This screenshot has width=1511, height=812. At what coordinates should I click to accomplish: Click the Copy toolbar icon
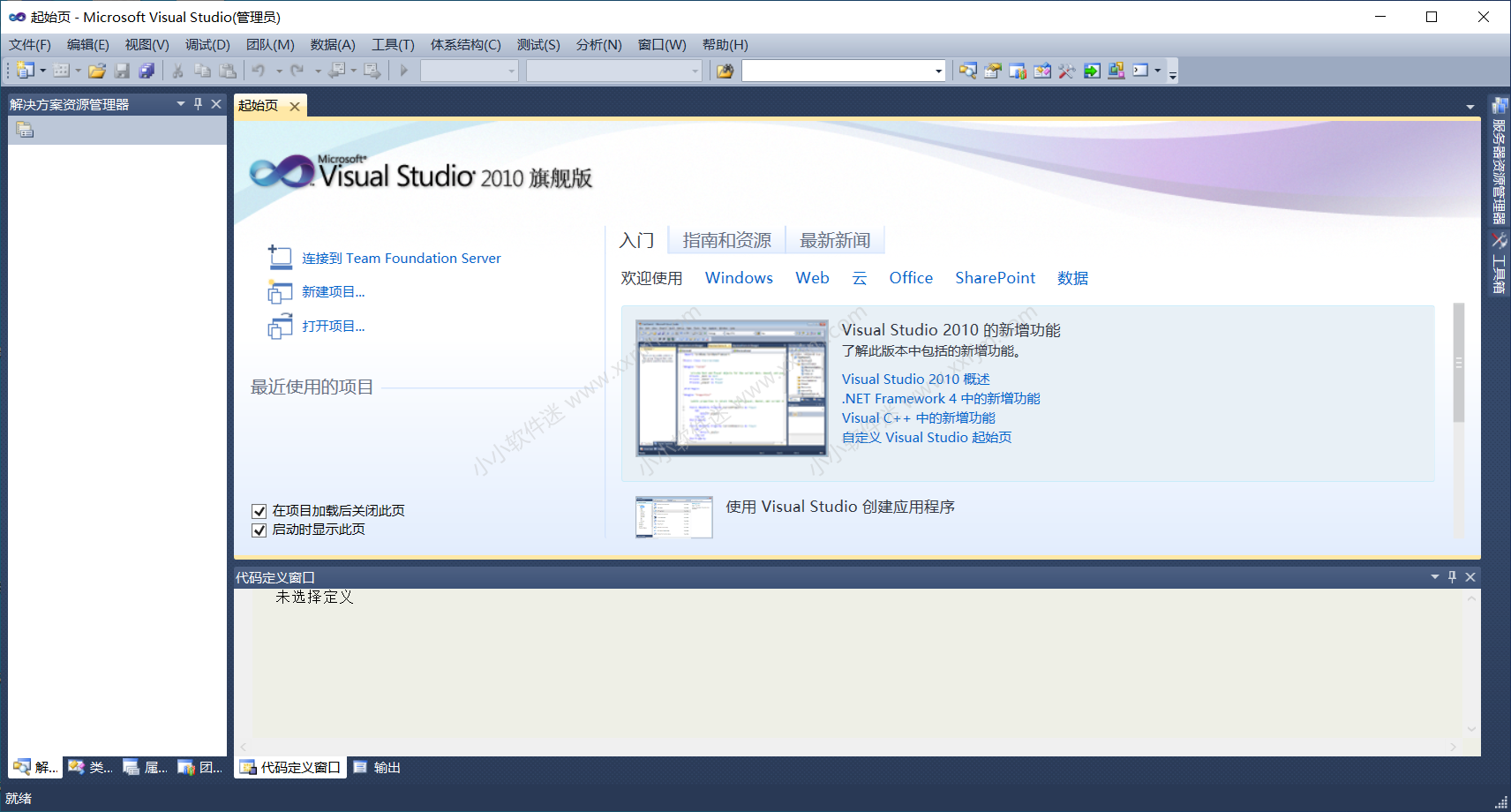[x=202, y=71]
